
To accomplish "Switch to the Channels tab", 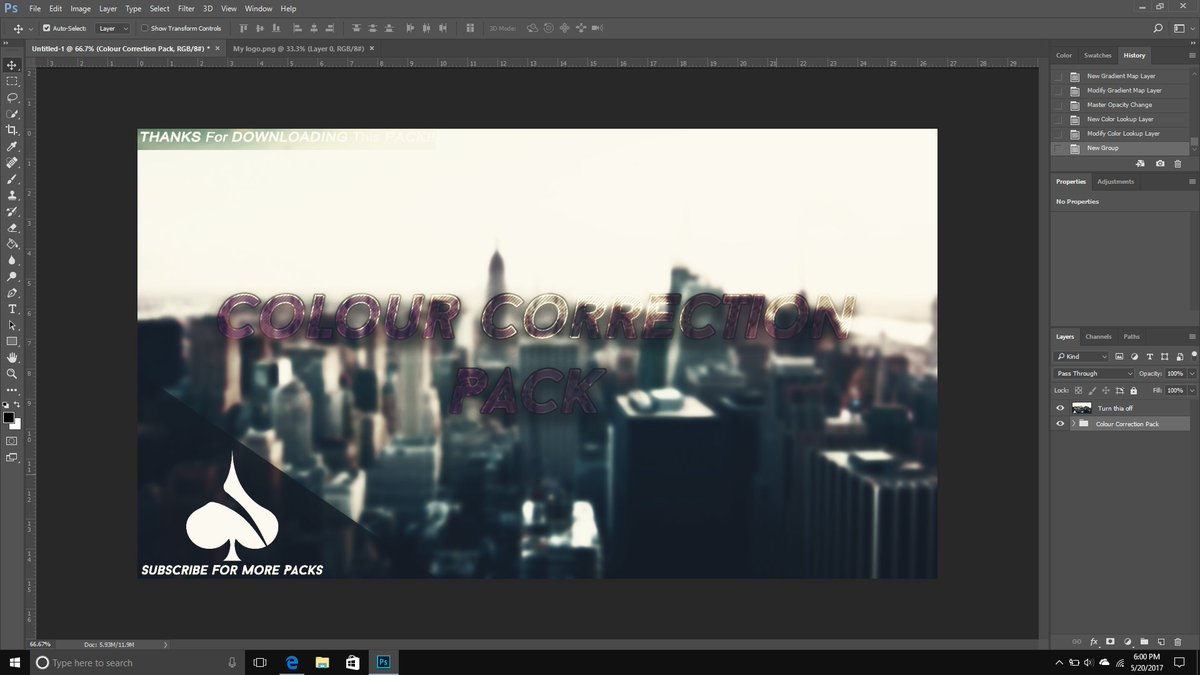I will (x=1098, y=336).
